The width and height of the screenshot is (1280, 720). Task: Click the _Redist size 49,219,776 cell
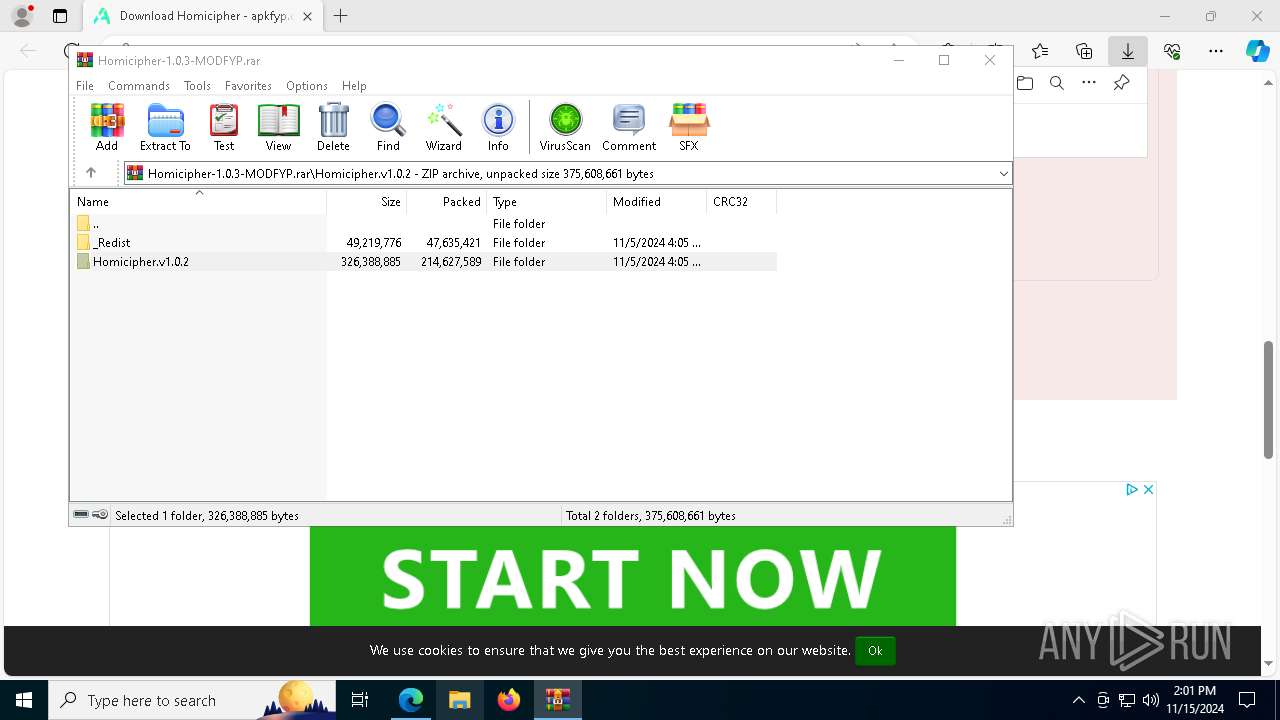[374, 243]
